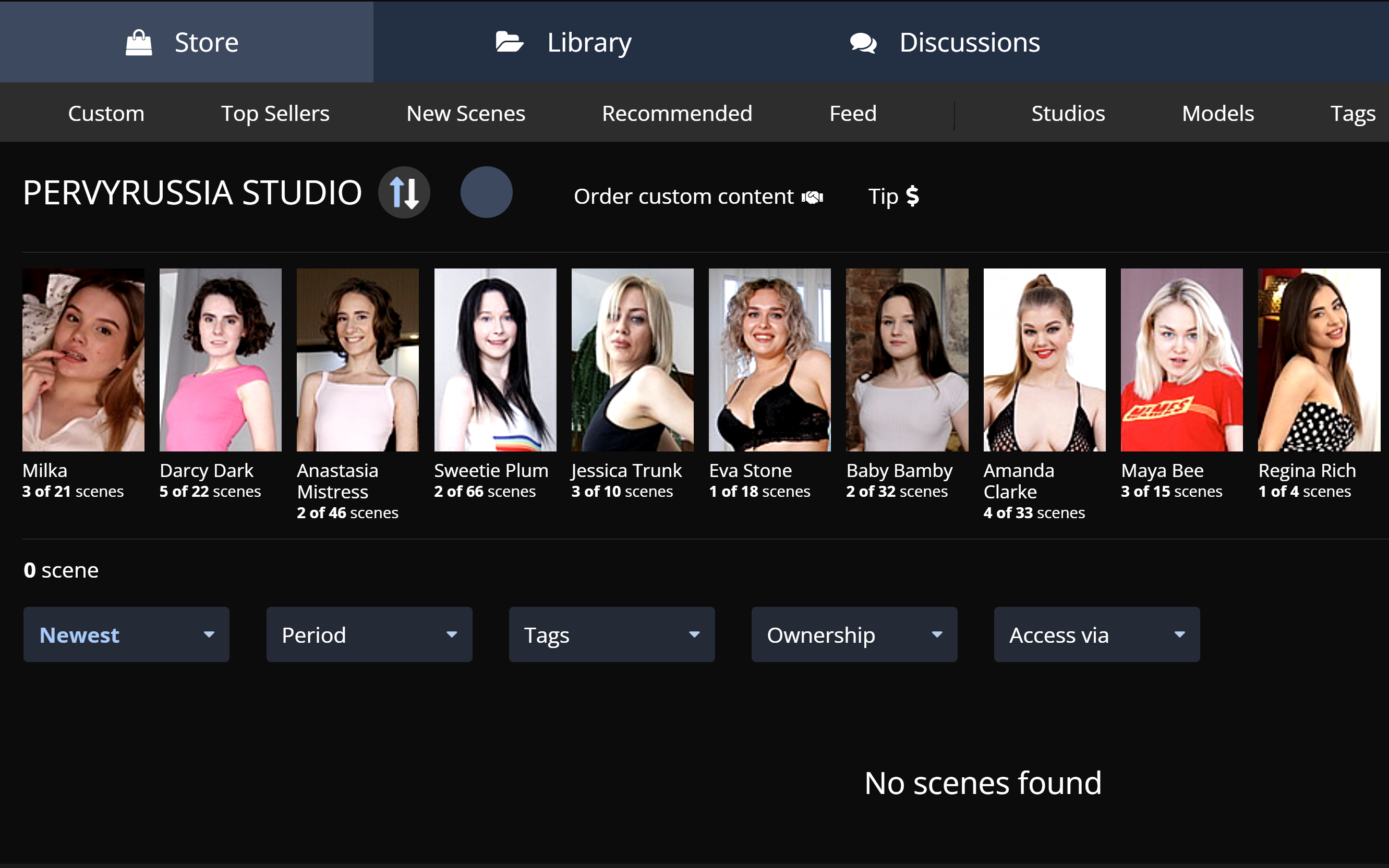The height and width of the screenshot is (868, 1389).
Task: Expand the Ownership dropdown
Action: pyautogui.click(x=854, y=634)
